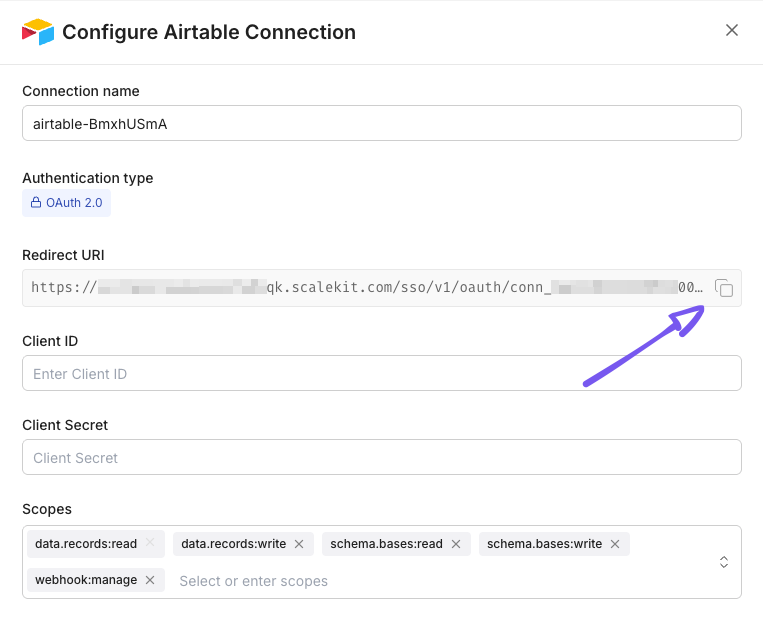Click the Redirect URI label
The width and height of the screenshot is (763, 641).
[x=63, y=255]
